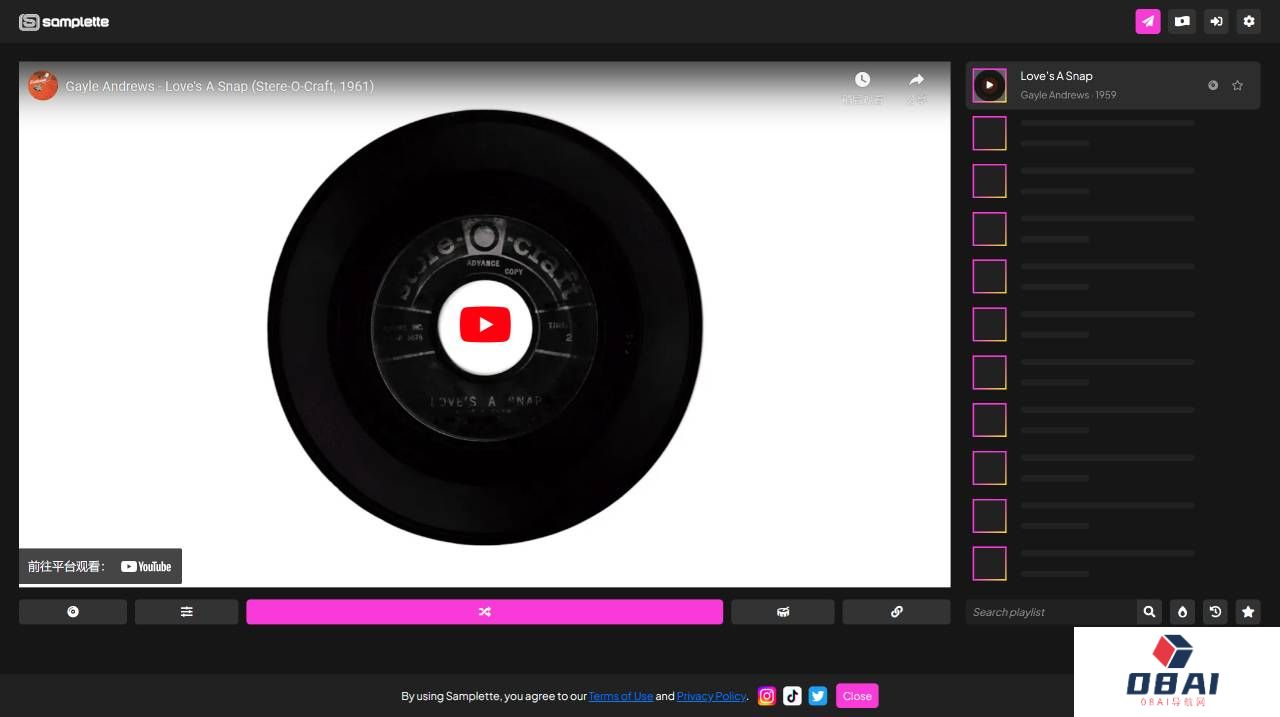The height and width of the screenshot is (717, 1280).
Task: Favorite Love's A Snap with star outline
Action: click(x=1238, y=85)
